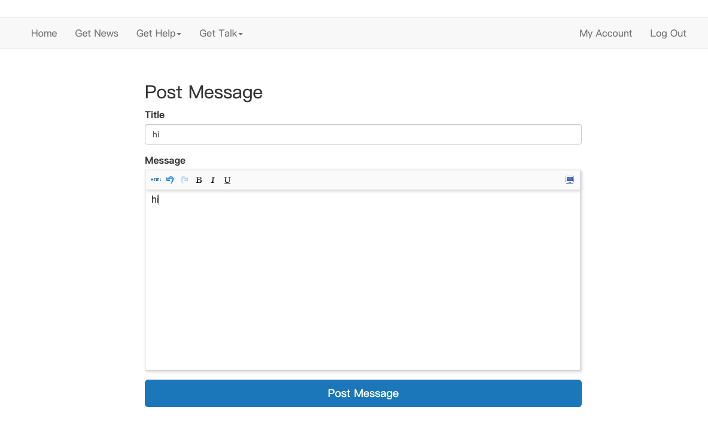Open Get News in the navbar
Viewport: 708px width, 422px height.
96,33
